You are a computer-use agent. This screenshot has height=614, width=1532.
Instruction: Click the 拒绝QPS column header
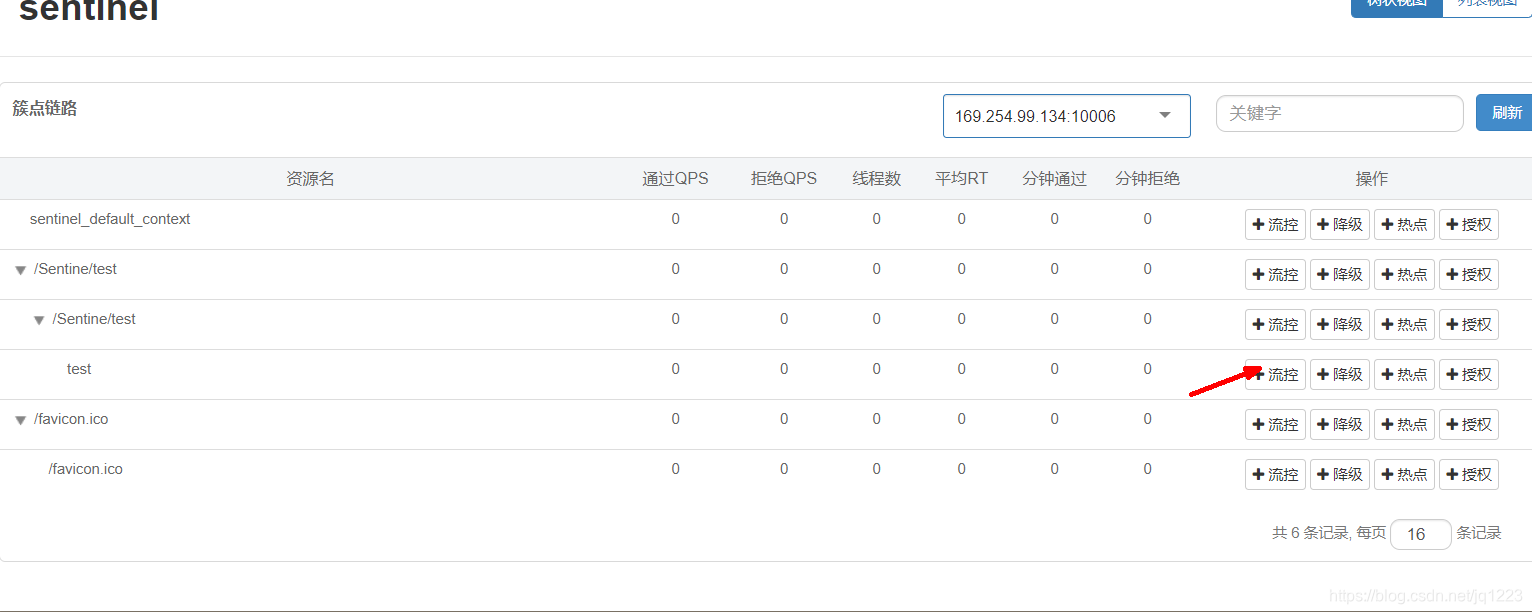click(x=784, y=179)
